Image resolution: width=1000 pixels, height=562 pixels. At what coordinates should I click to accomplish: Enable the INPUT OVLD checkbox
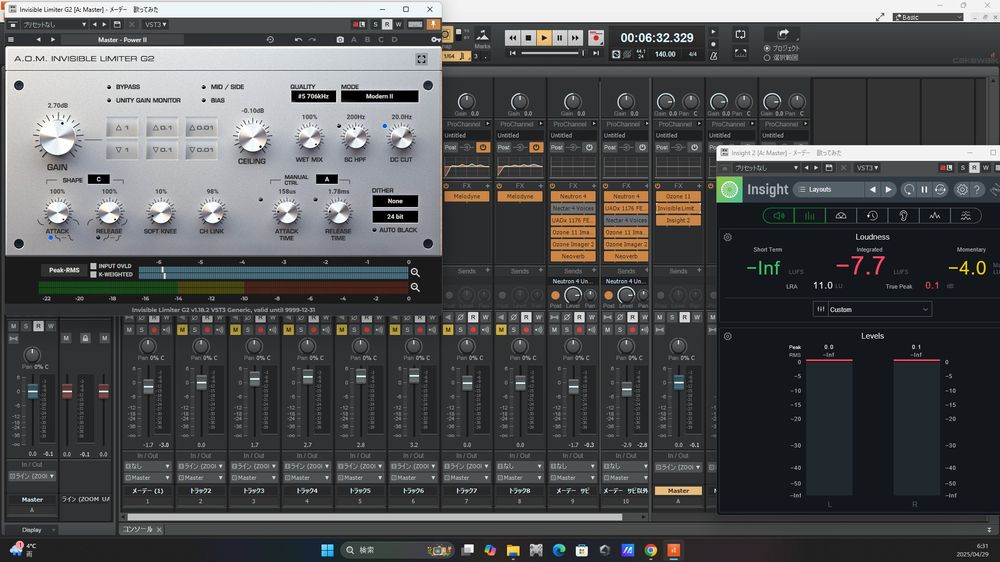(x=94, y=266)
